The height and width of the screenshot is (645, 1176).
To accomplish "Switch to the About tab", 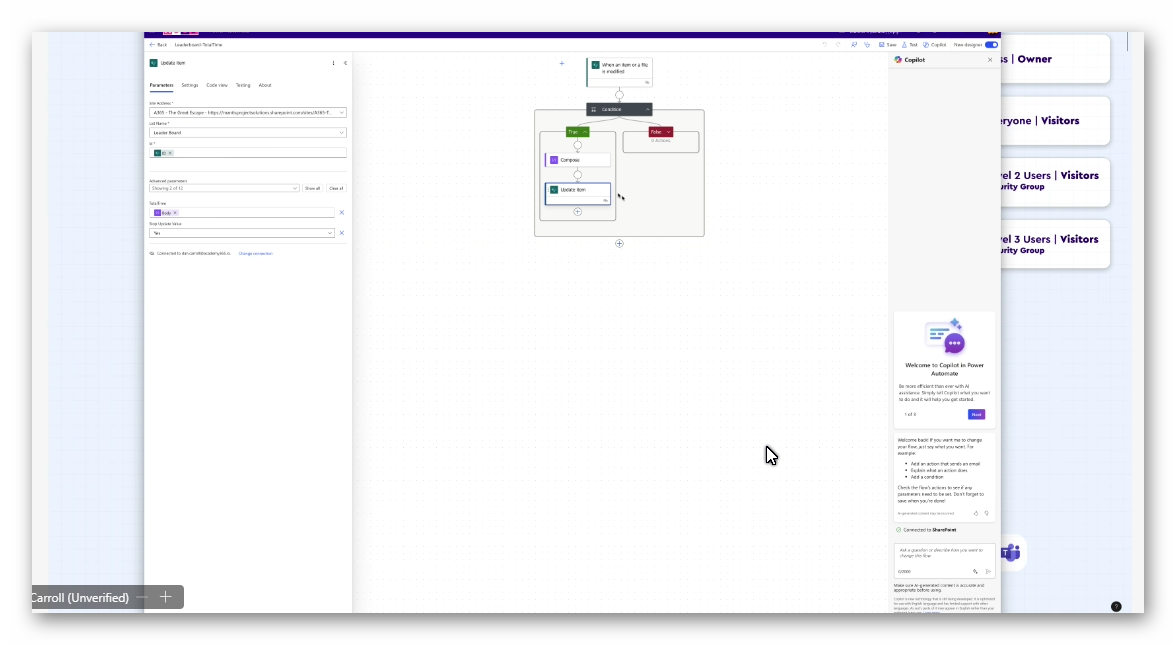I will tap(265, 86).
